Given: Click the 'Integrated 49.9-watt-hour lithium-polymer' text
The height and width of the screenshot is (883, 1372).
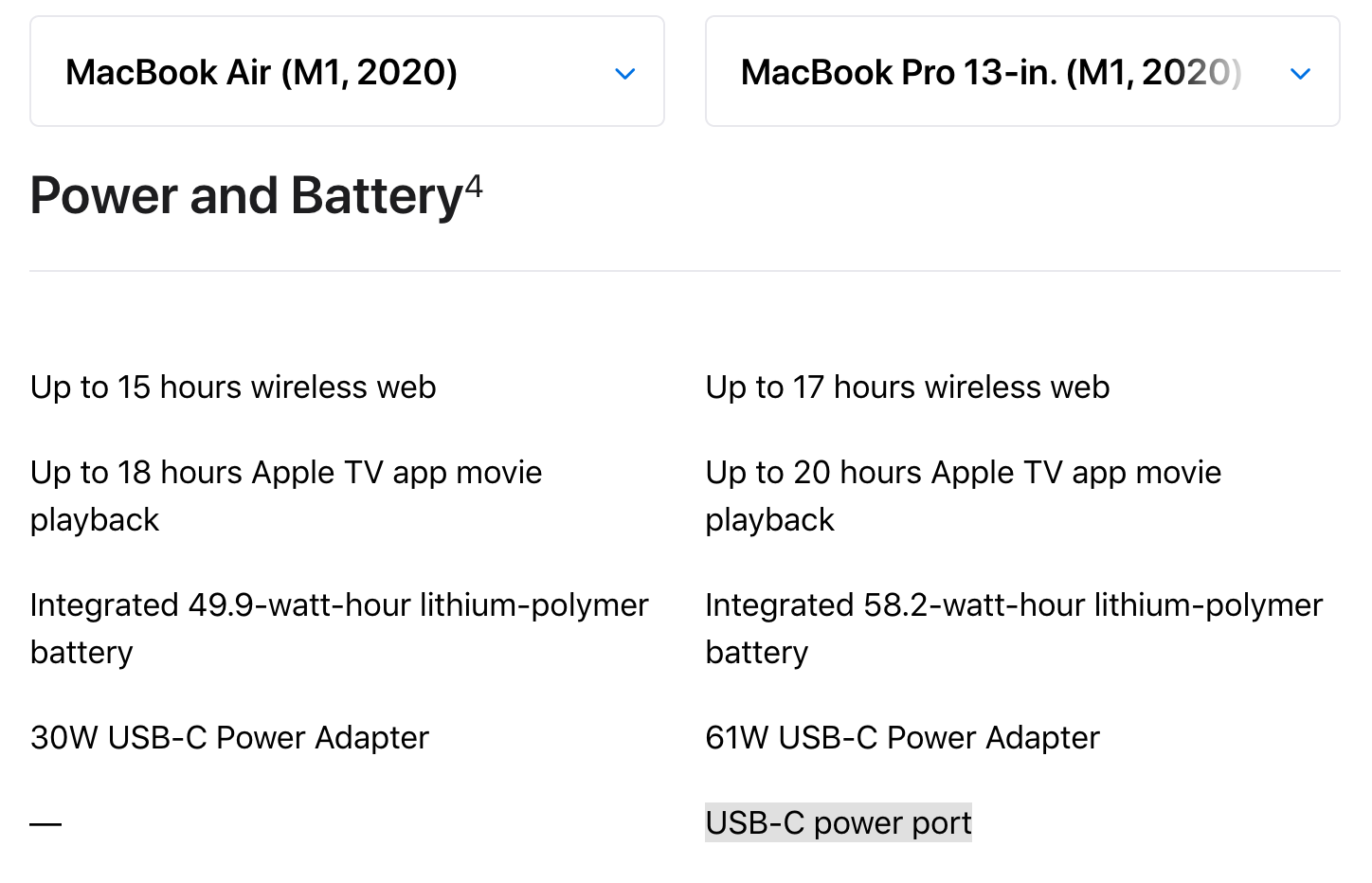Looking at the screenshot, I should (x=339, y=605).
